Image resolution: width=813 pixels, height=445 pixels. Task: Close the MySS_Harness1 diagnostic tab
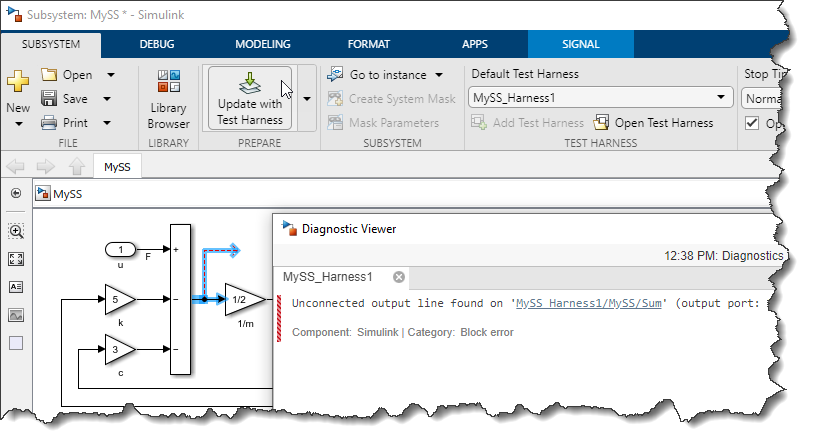tap(398, 277)
